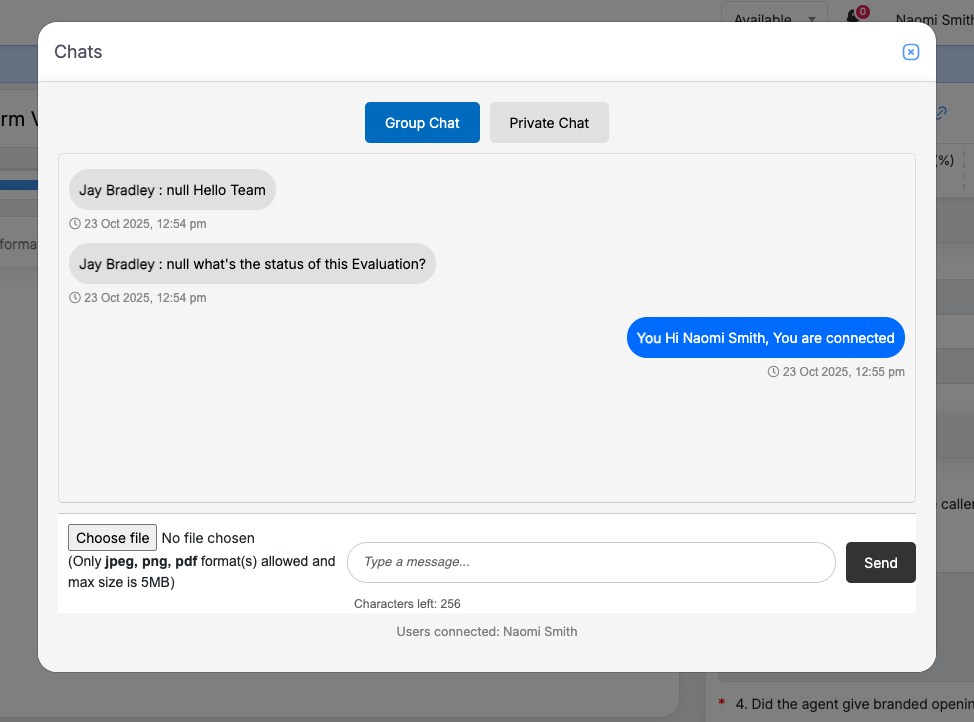The height and width of the screenshot is (722, 974).
Task: Click clock icon under the Evaluation status message
Action: point(75,298)
